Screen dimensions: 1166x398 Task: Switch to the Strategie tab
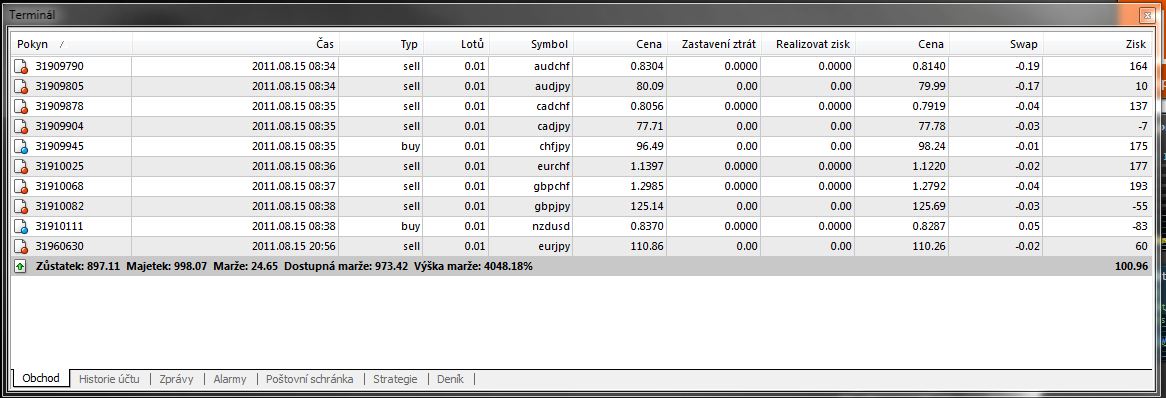[x=396, y=379]
